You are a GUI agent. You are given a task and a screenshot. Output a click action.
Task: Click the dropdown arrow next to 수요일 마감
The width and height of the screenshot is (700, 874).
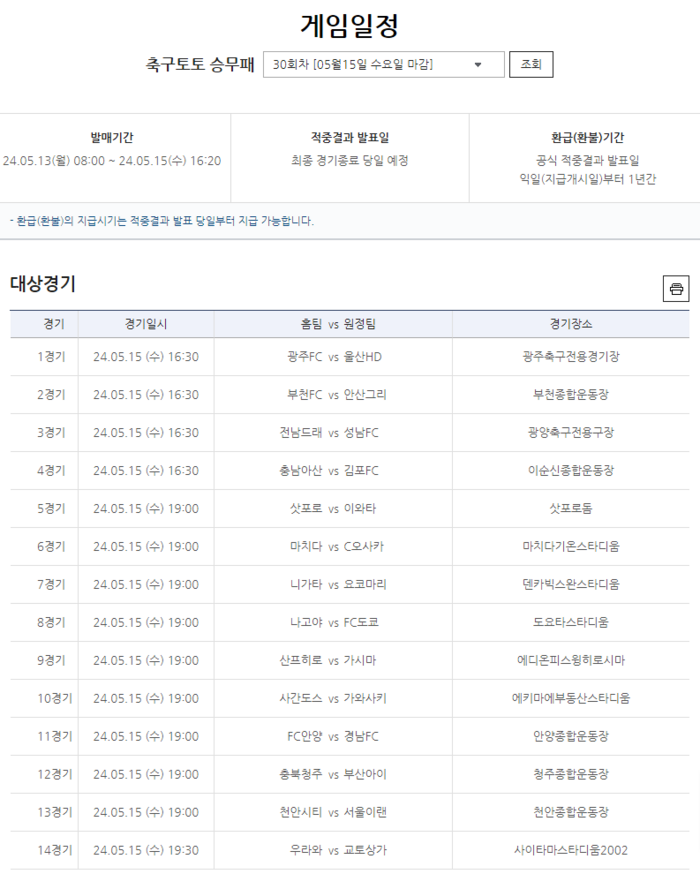[x=477, y=65]
